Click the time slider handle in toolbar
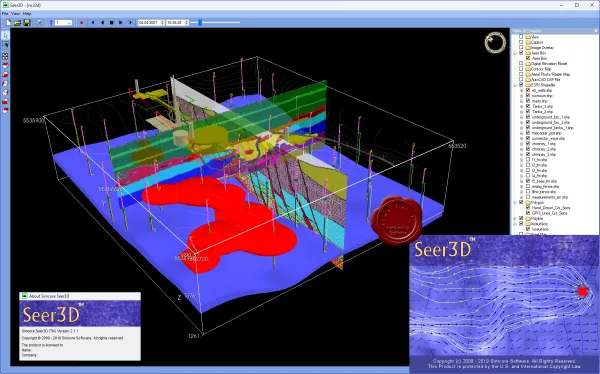This screenshot has height=374, width=600. (200, 23)
